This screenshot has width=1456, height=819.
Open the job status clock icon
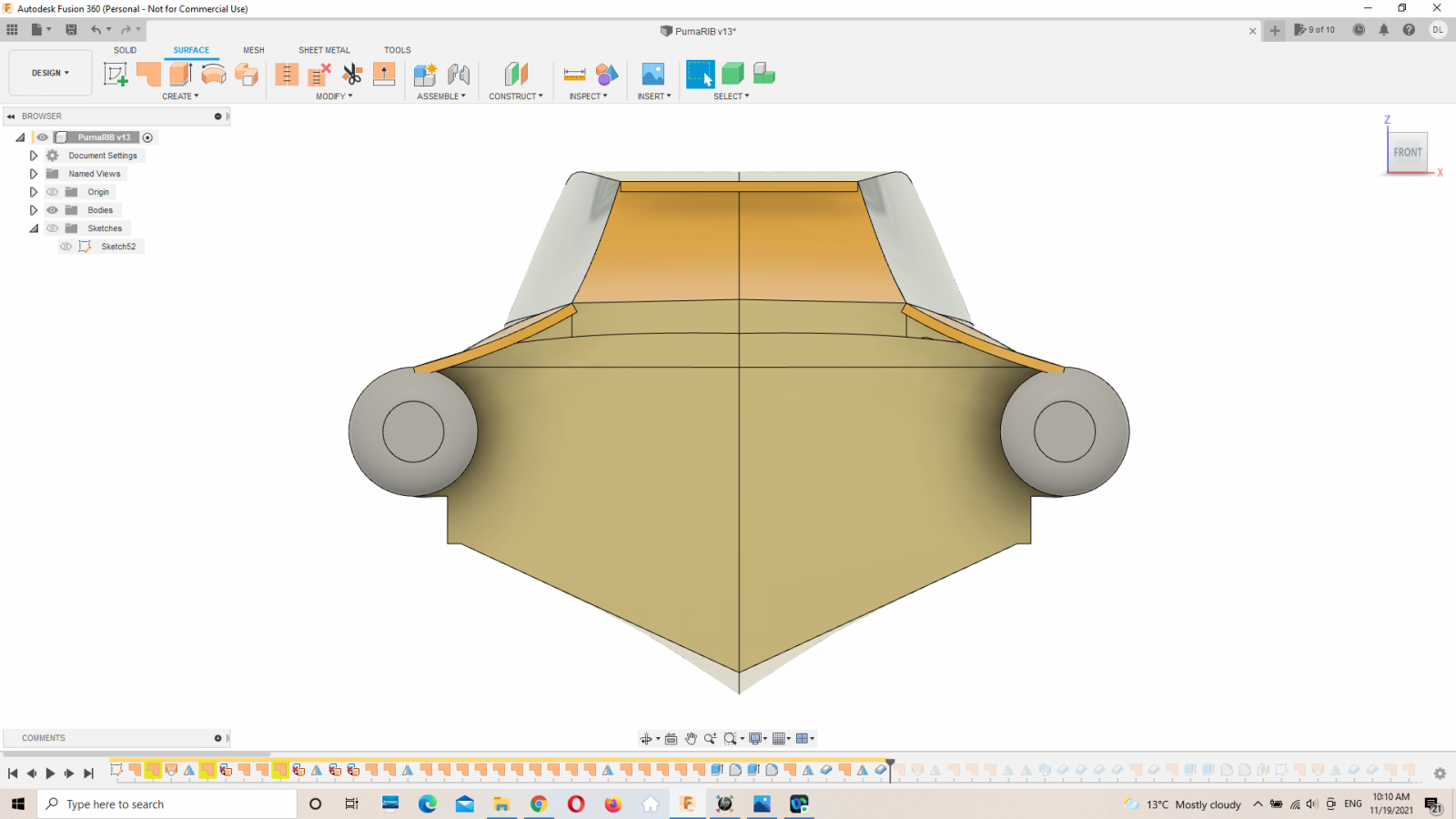(x=1359, y=30)
